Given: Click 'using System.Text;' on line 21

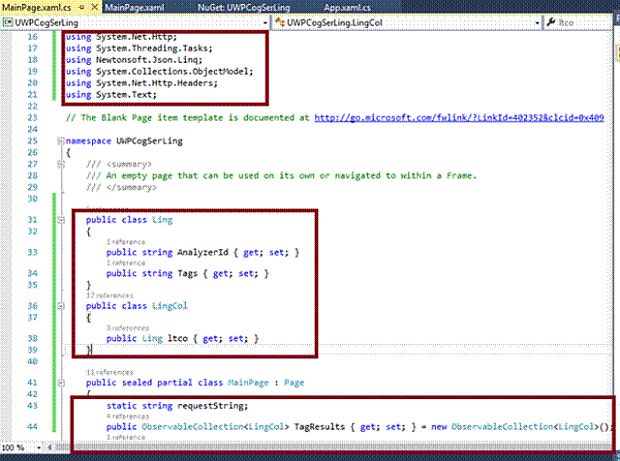Looking at the screenshot, I should 111,95.
